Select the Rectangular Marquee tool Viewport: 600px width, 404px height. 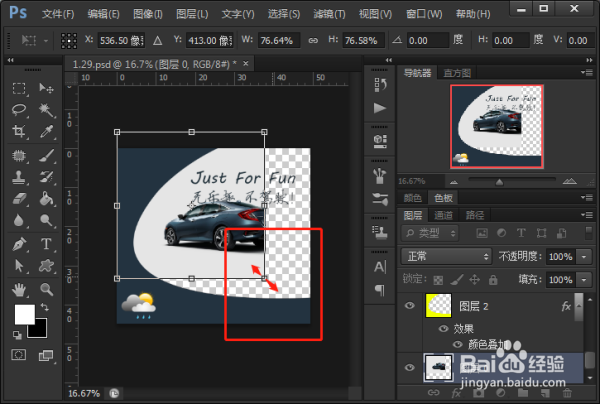click(19, 89)
